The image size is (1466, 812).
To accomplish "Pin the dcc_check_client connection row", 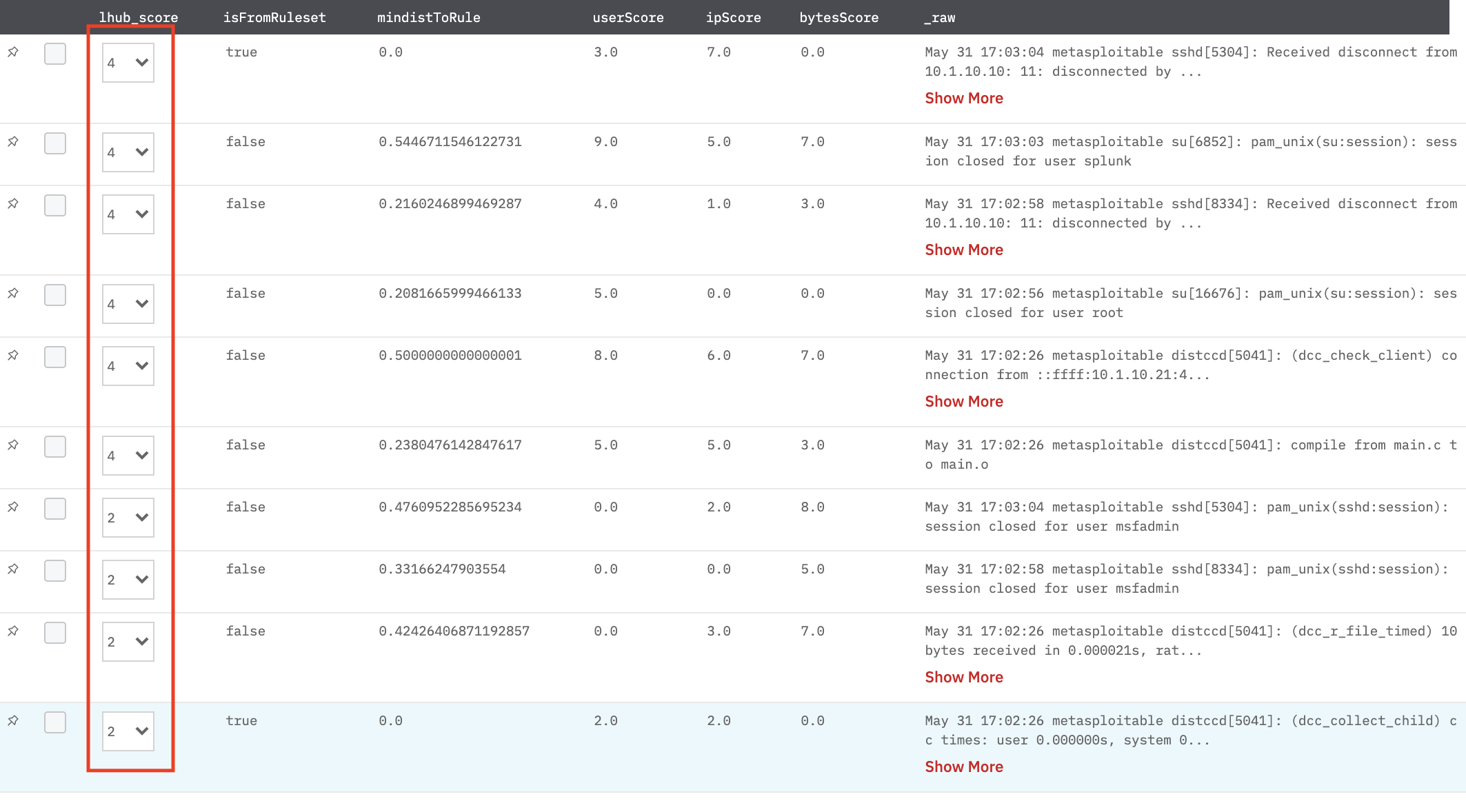I will click(13, 356).
